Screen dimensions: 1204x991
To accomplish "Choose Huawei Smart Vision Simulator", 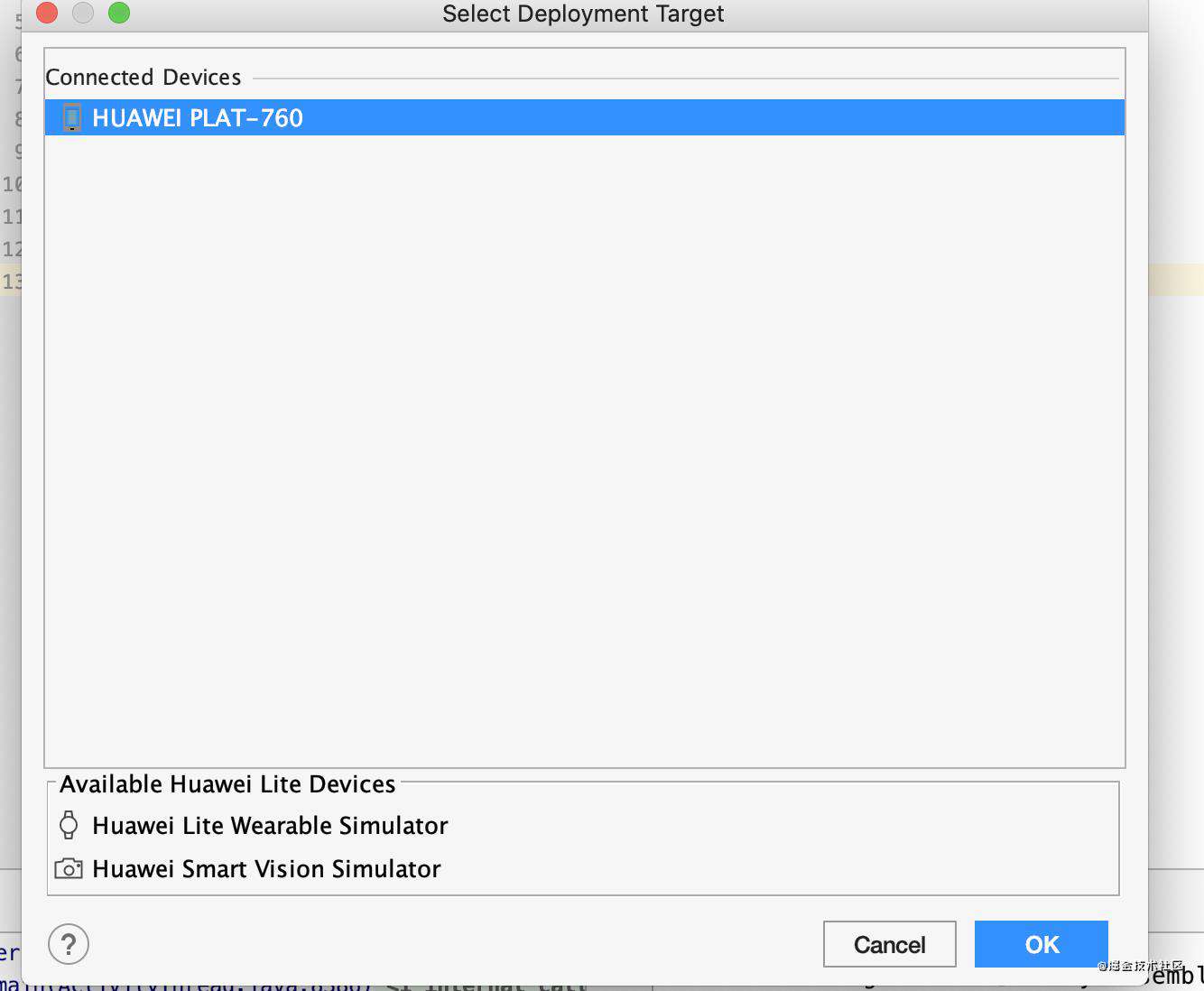I will 266,869.
